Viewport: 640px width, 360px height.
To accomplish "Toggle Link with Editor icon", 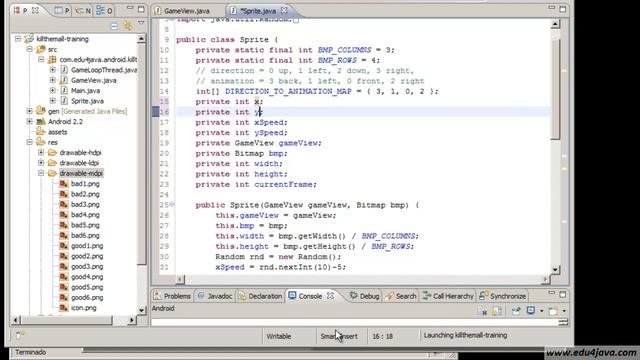I will (x=128, y=26).
